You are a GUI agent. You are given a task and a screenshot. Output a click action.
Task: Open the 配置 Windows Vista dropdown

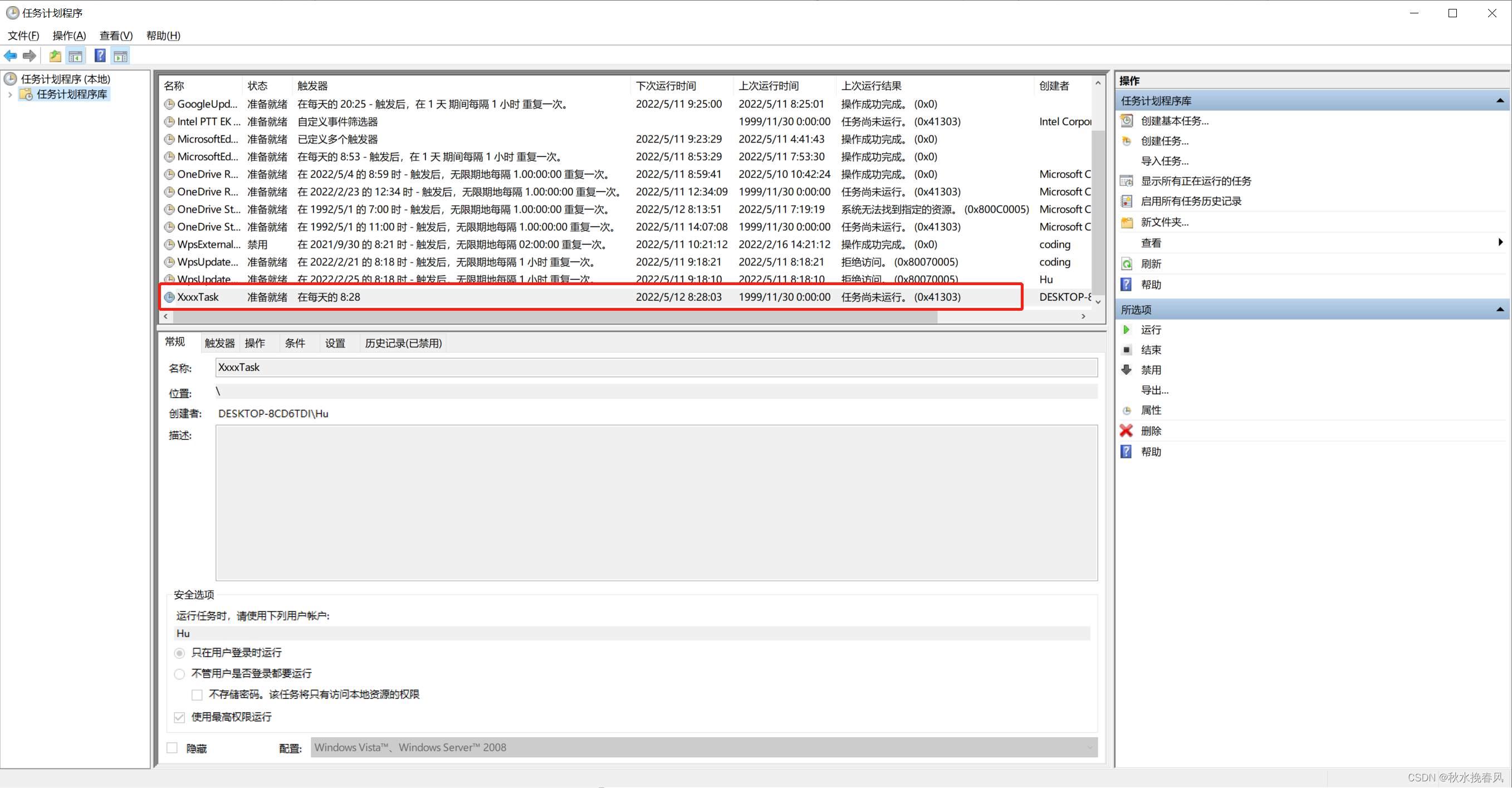click(704, 747)
